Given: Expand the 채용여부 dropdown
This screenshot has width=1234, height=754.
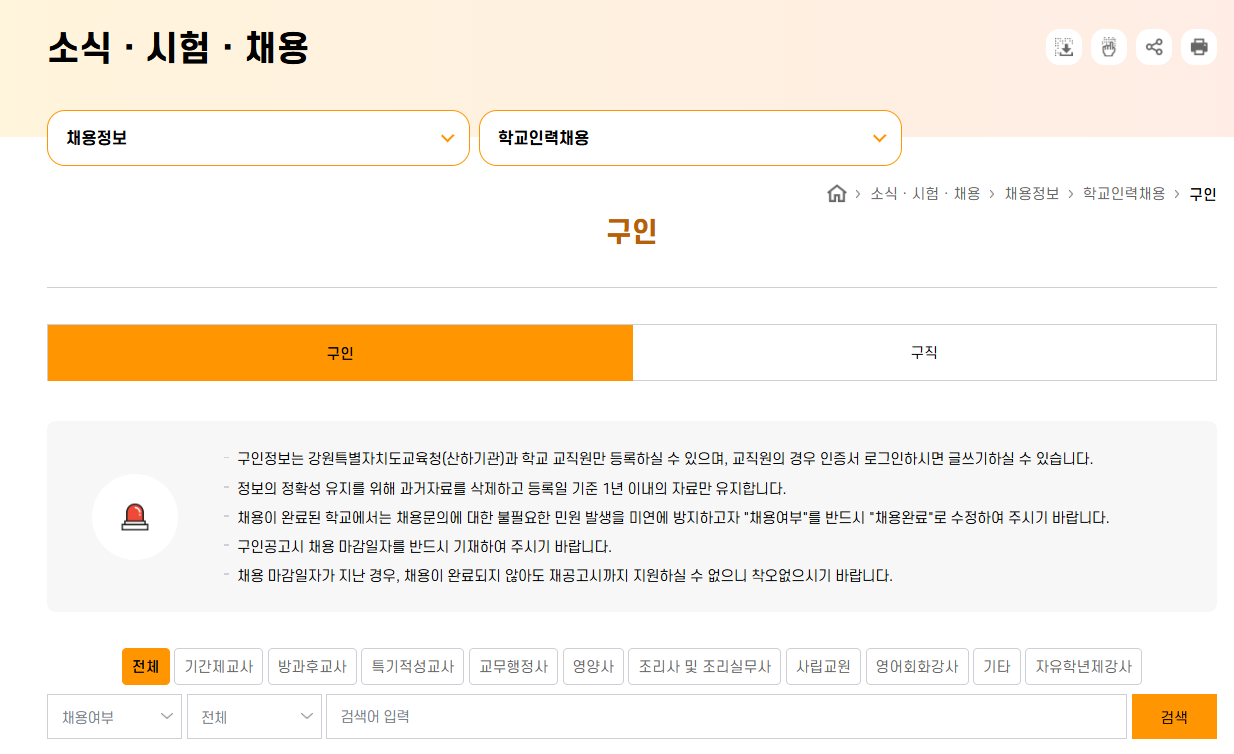Looking at the screenshot, I should (114, 716).
